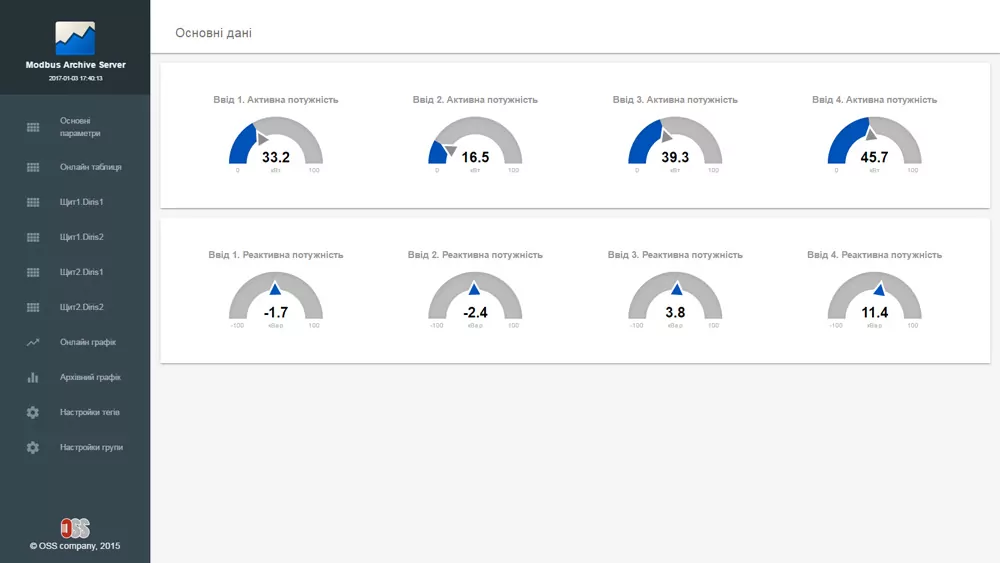The height and width of the screenshot is (563, 1000).
Task: Click the OSS company logo
Action: click(x=75, y=528)
